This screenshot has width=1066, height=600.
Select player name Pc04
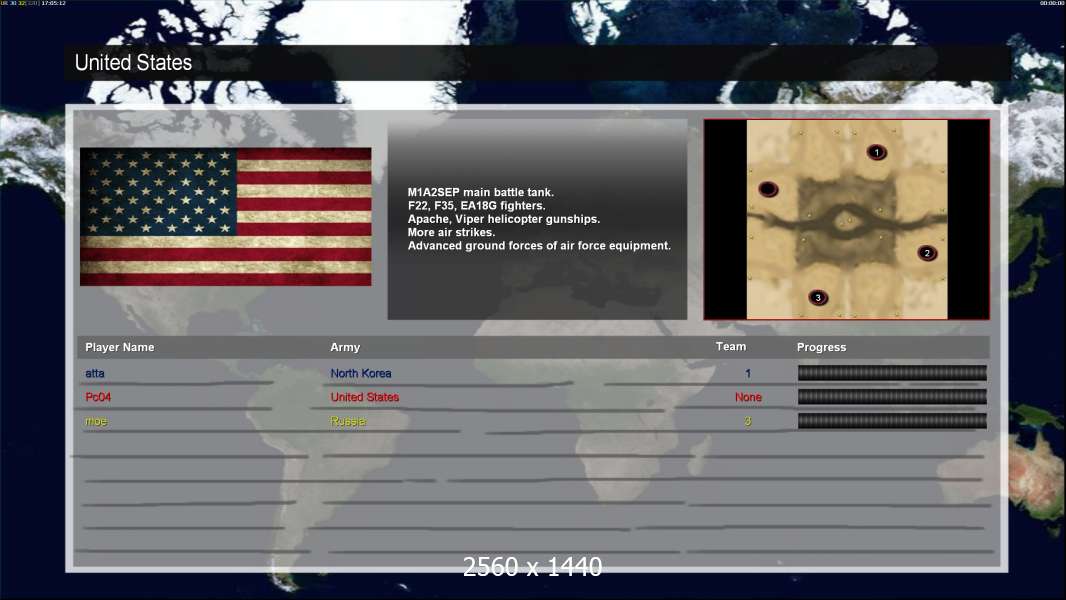click(x=98, y=397)
